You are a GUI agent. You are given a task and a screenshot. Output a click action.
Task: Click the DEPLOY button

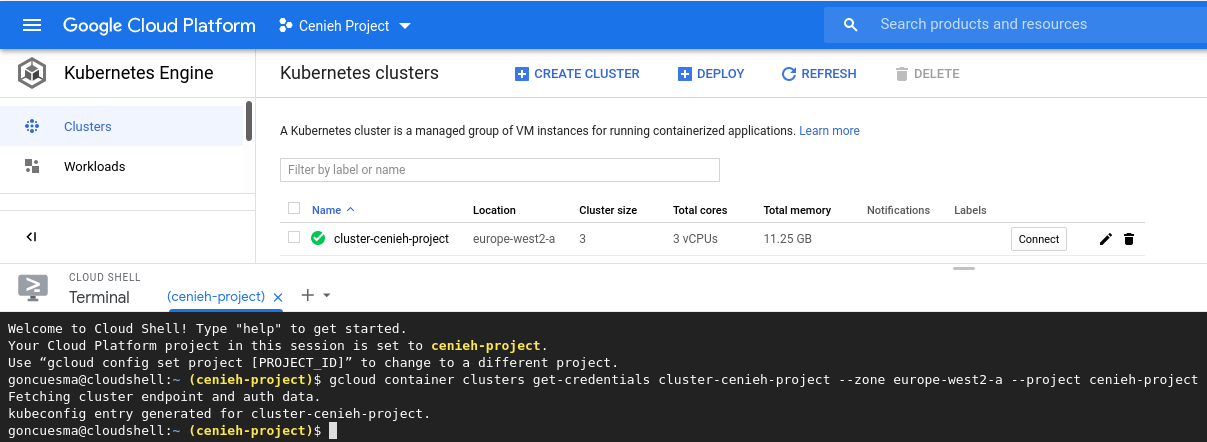pos(711,74)
